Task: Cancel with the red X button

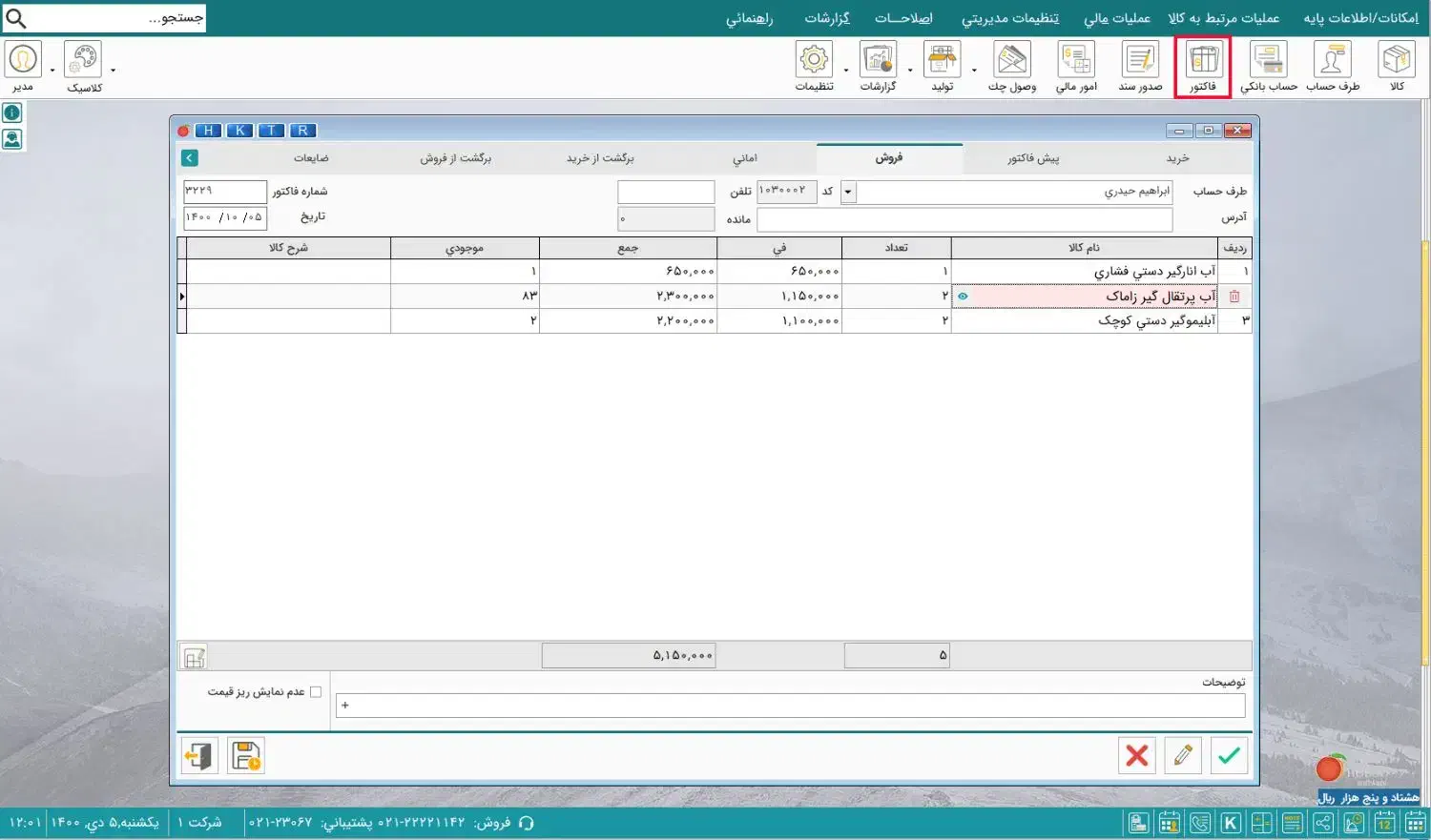Action: coord(1136,756)
